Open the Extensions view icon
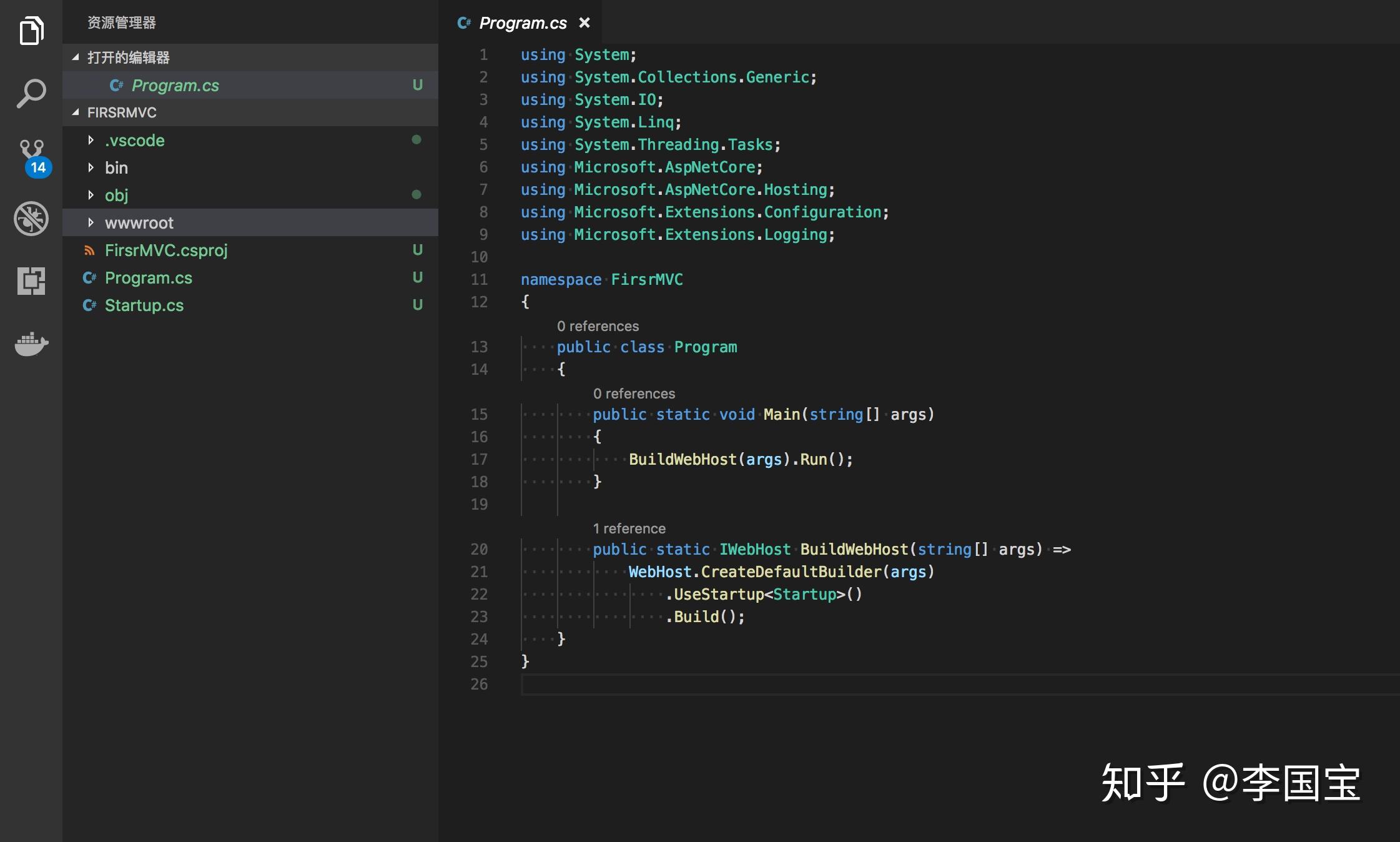This screenshot has height=842, width=1400. point(31,281)
